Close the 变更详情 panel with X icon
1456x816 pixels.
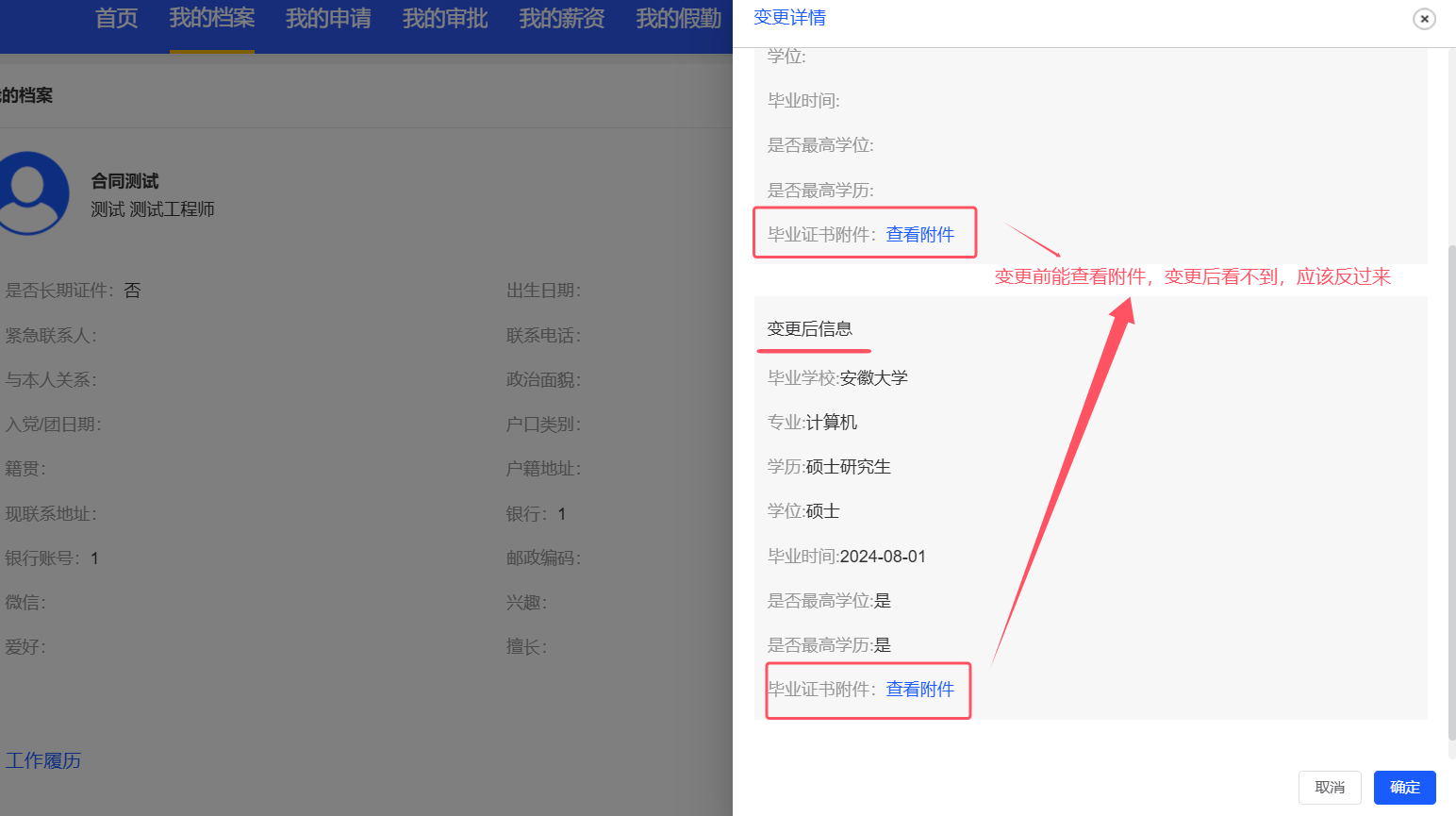coord(1424,19)
